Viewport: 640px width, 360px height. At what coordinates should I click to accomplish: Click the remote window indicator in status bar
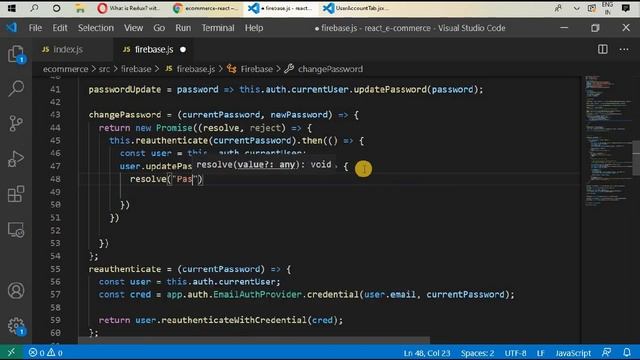[11, 352]
